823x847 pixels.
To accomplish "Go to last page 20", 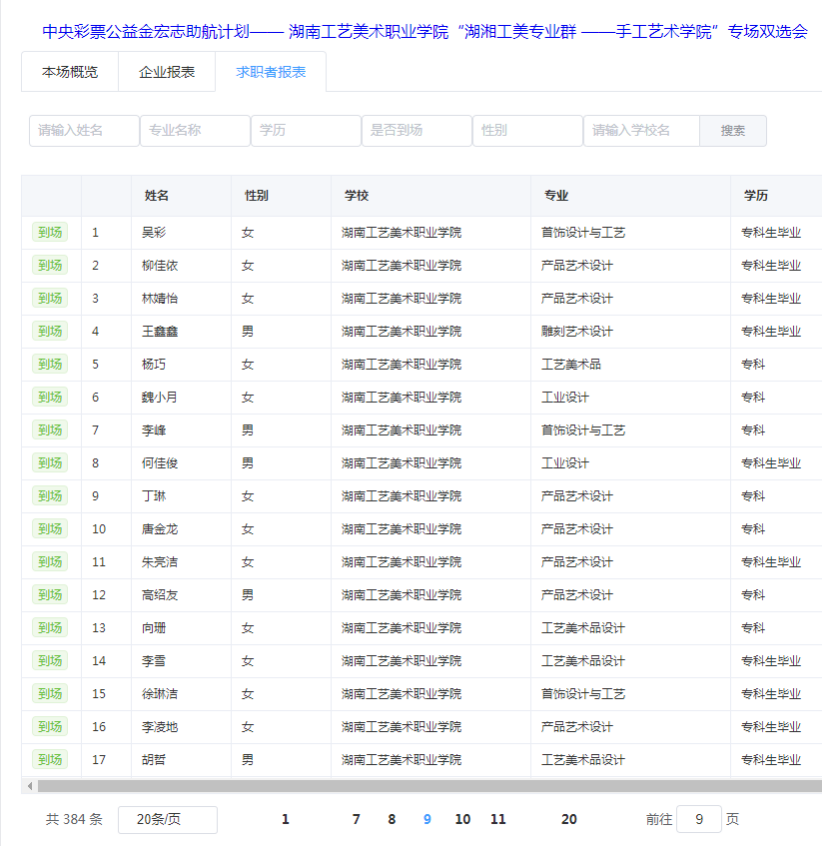I will (569, 819).
